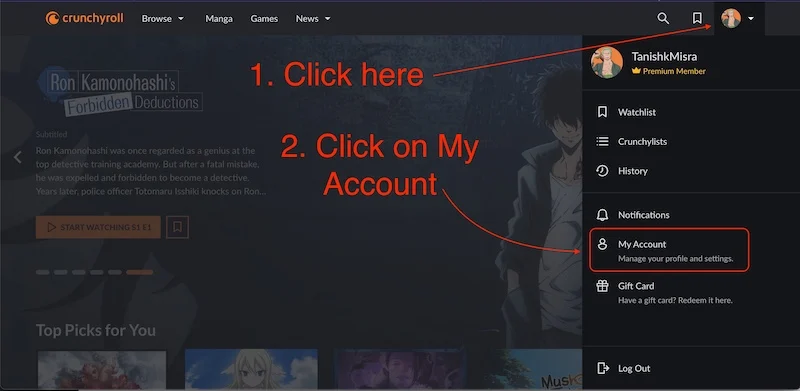Select My Account menu entry

point(669,250)
